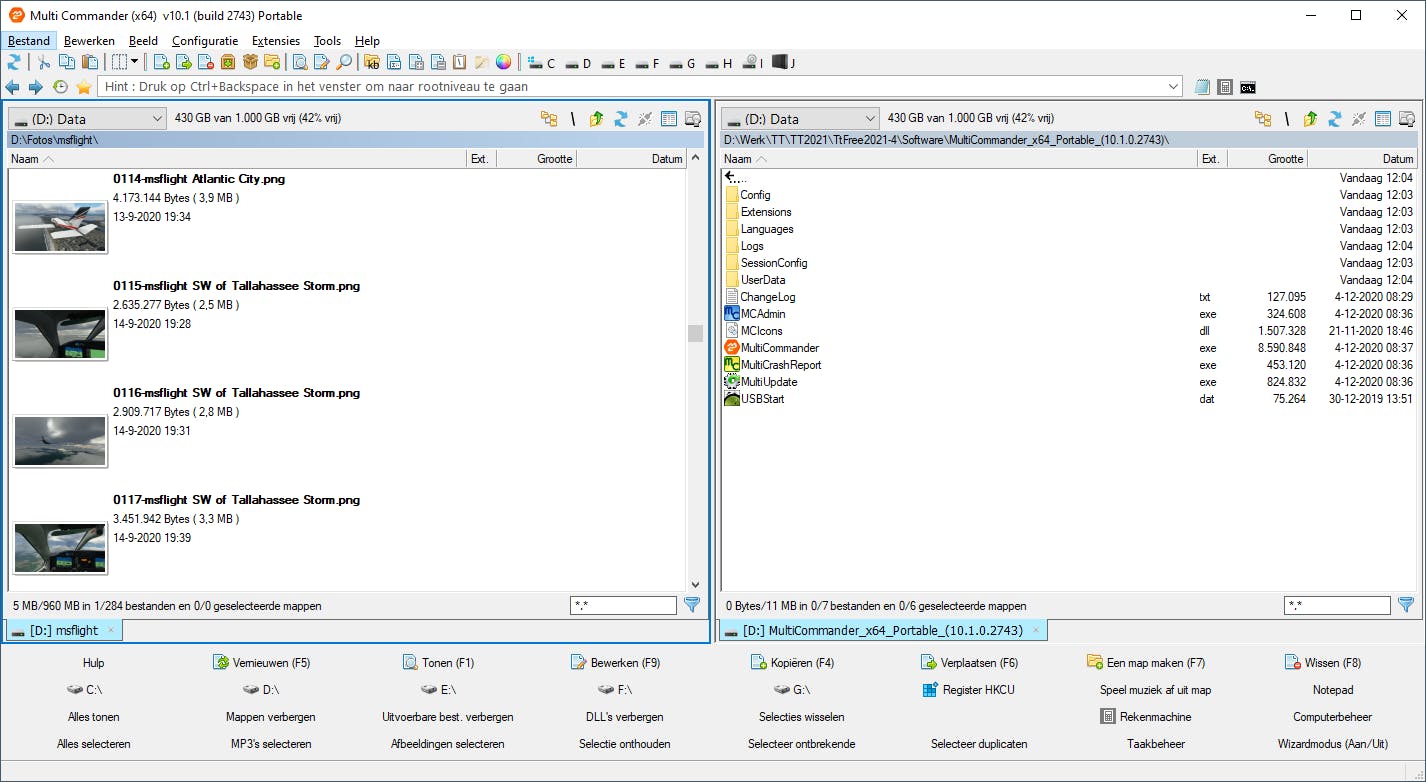Image resolution: width=1426 pixels, height=782 pixels.
Task: Click the history clock icon
Action: tap(60, 87)
